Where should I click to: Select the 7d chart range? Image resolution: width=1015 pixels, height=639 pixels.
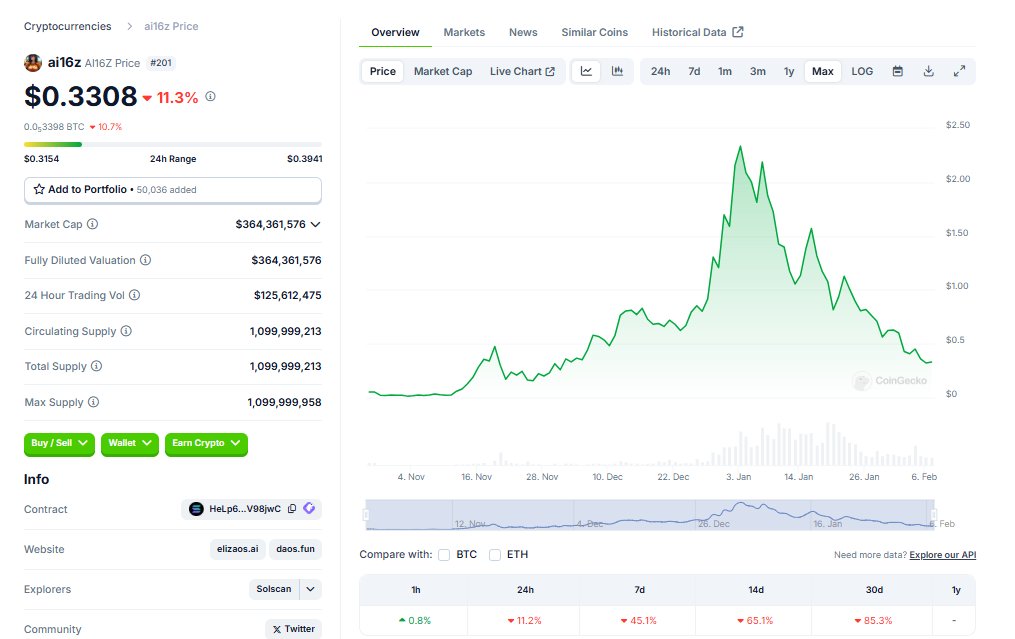694,71
